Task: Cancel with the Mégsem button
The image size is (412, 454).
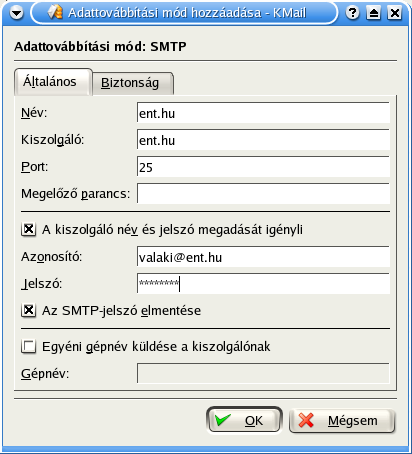Action: pos(342,421)
